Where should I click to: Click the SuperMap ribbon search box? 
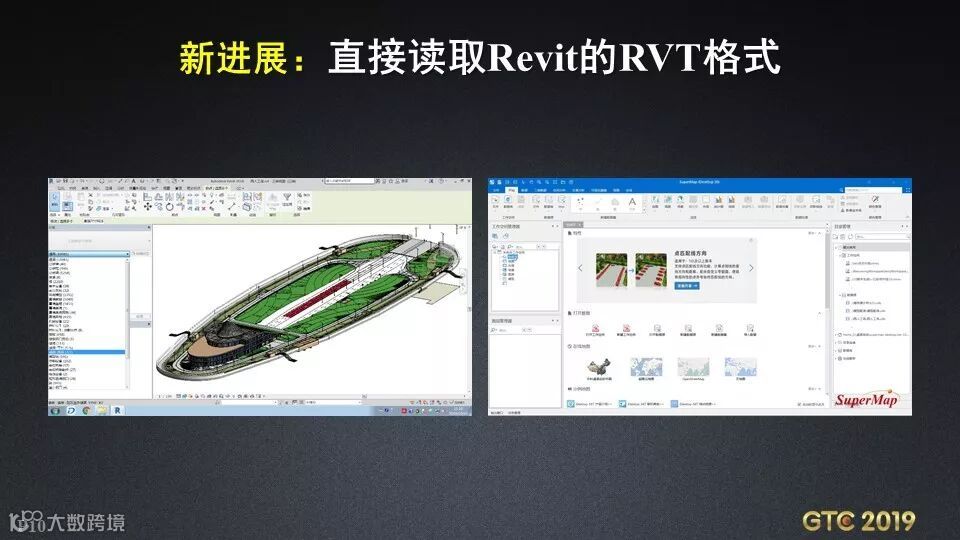(x=874, y=190)
